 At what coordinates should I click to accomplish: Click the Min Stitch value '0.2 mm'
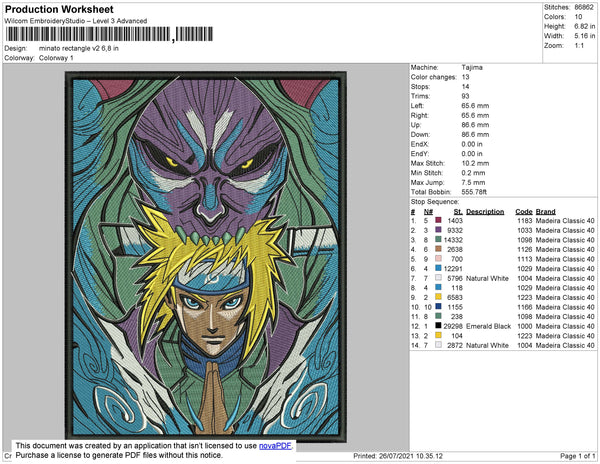pyautogui.click(x=473, y=173)
